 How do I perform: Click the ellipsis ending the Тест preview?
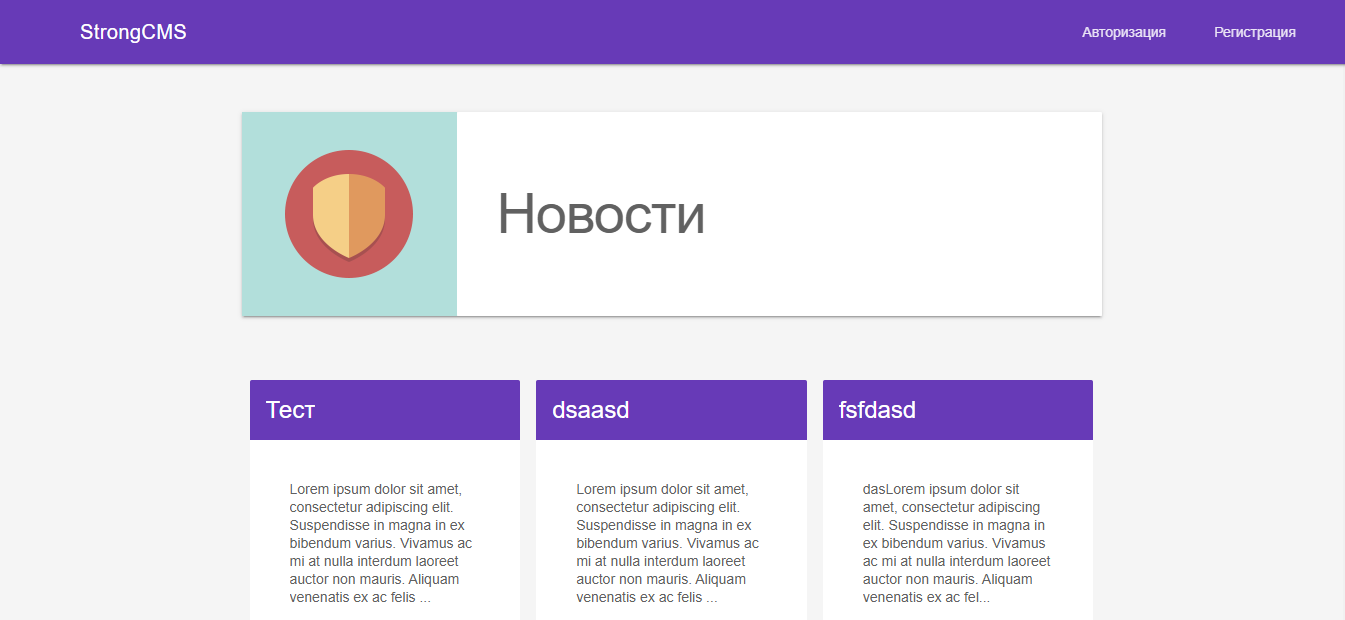(425, 598)
